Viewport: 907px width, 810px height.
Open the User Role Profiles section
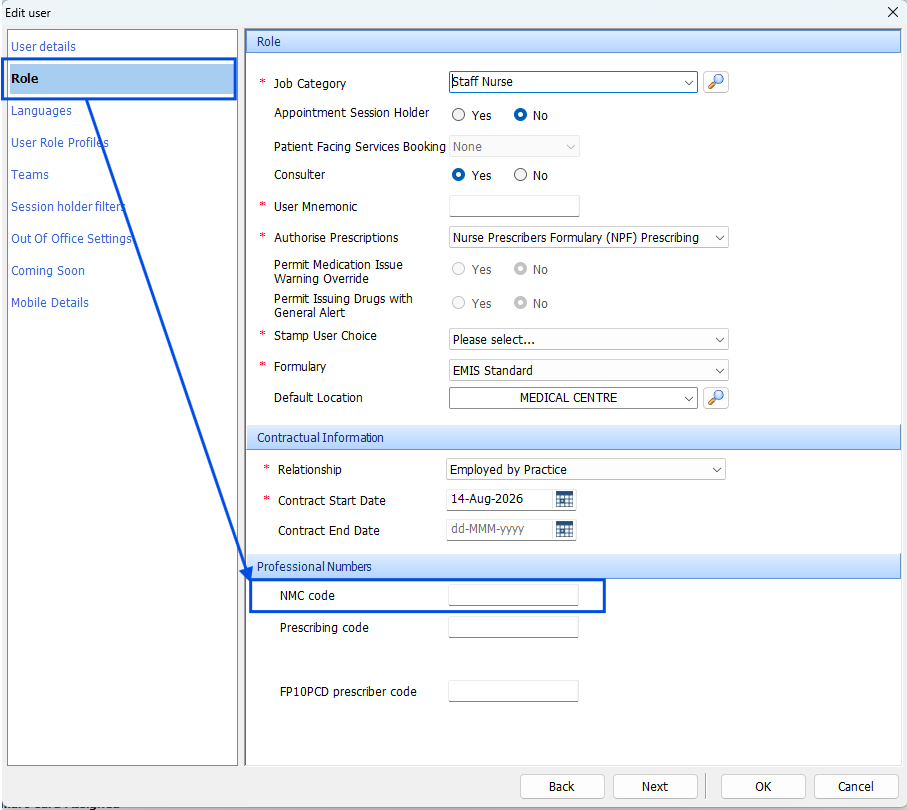[60, 142]
